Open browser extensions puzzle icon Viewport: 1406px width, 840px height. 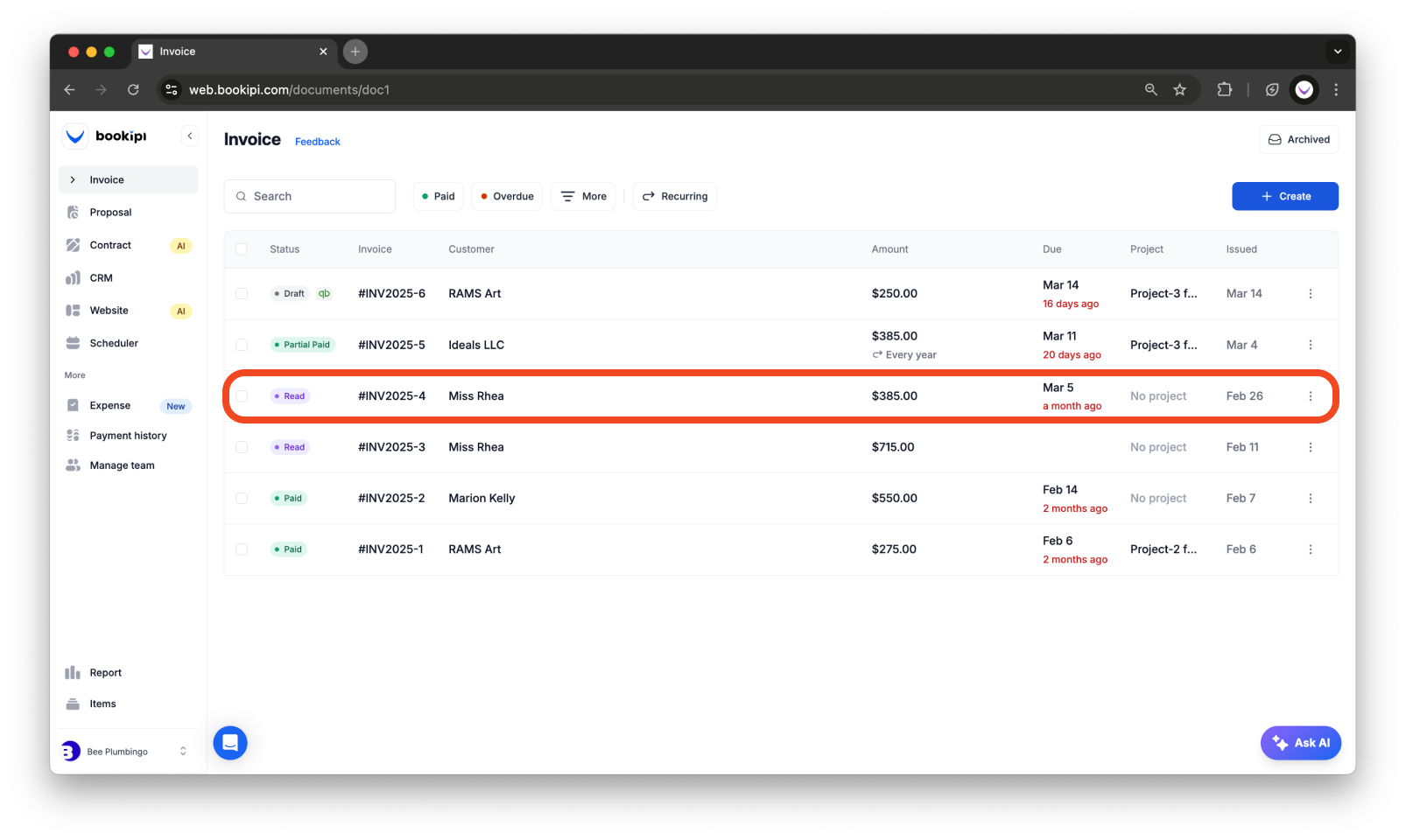point(1224,90)
